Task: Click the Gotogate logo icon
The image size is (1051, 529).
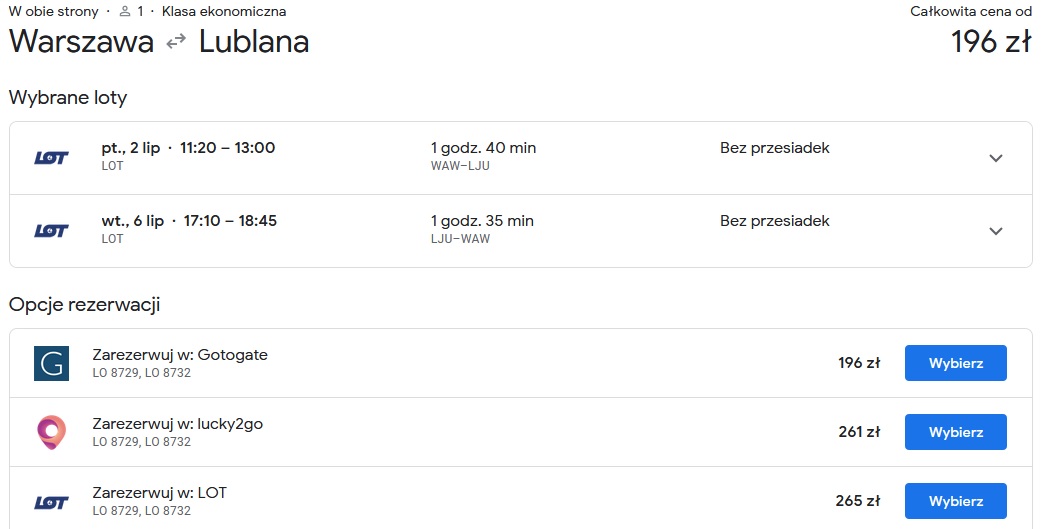Action: (x=52, y=363)
